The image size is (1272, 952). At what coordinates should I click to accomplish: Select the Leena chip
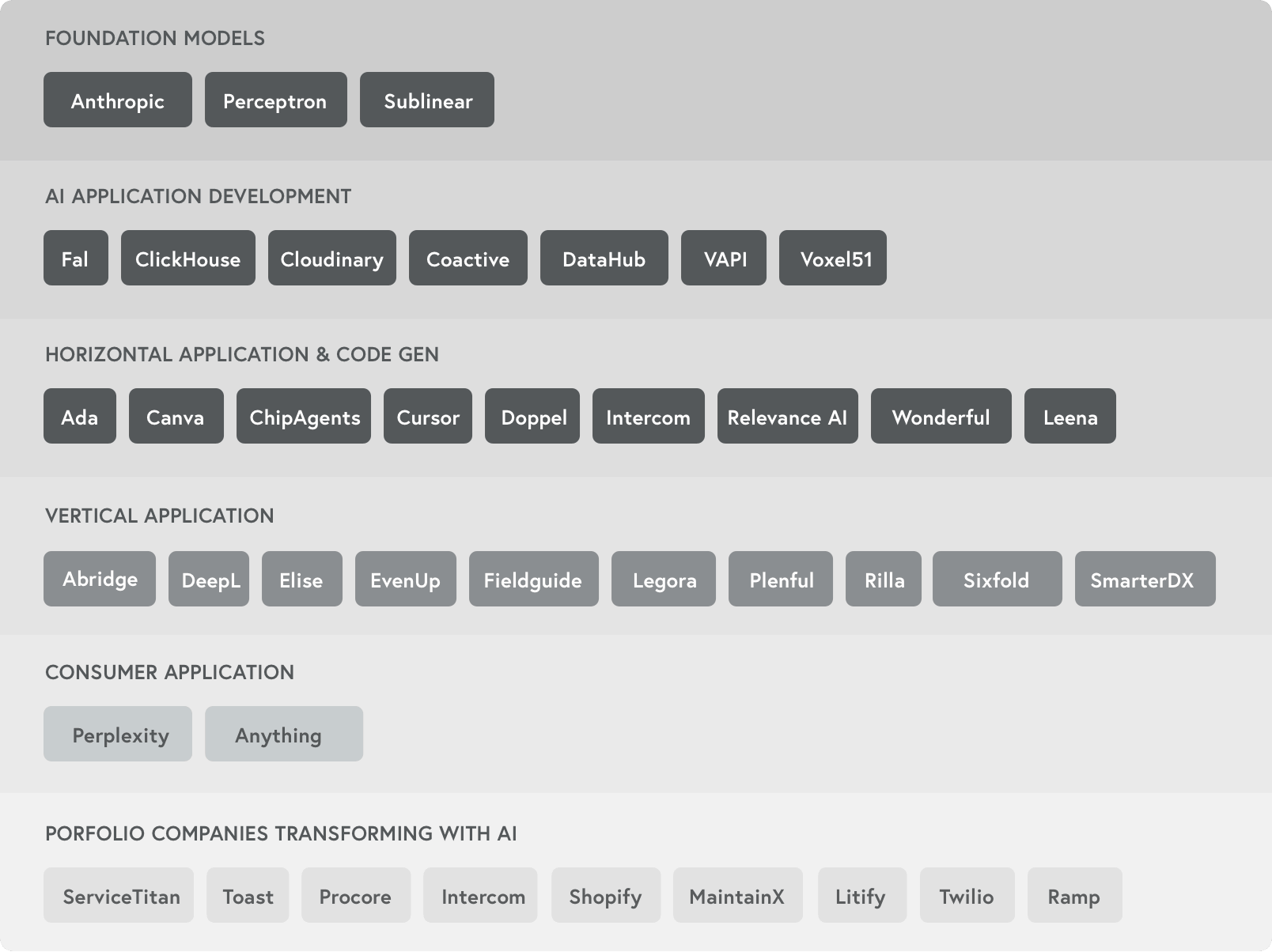coord(1070,416)
